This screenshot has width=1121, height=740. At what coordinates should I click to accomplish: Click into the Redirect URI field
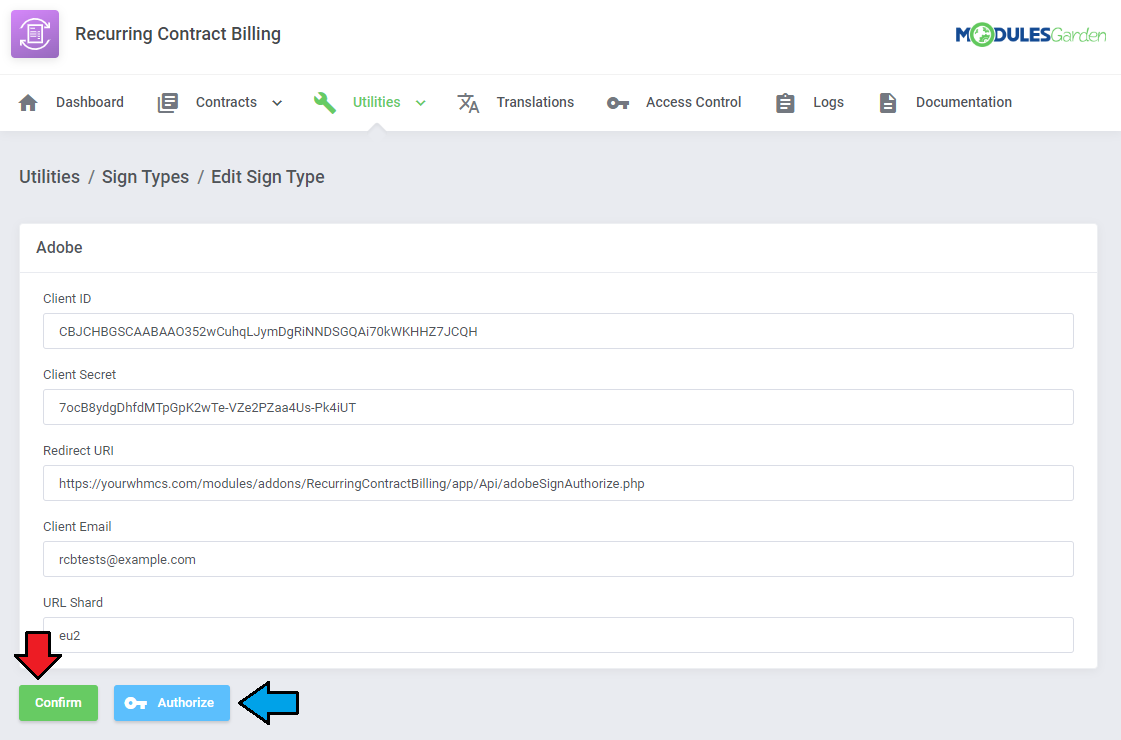click(558, 483)
